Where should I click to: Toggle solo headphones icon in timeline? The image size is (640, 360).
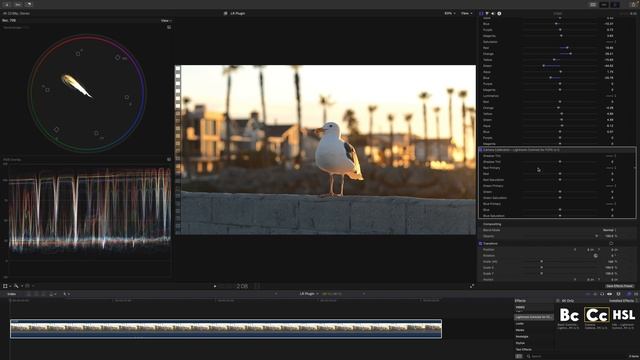pyautogui.click(x=602, y=294)
